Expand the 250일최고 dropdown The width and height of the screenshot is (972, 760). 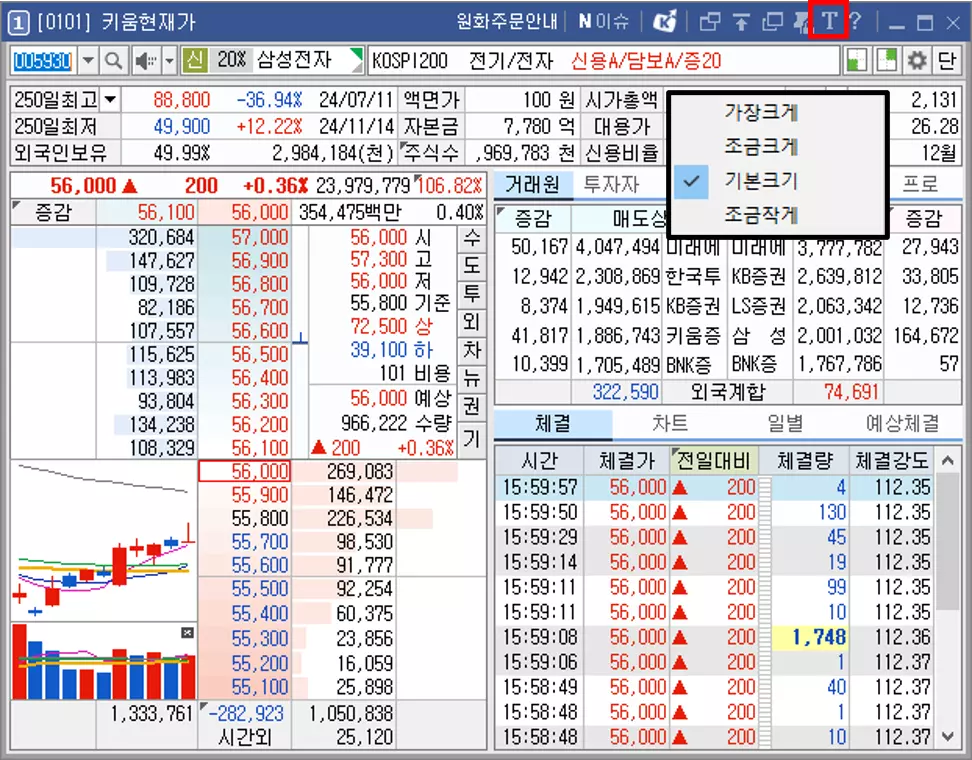point(110,100)
